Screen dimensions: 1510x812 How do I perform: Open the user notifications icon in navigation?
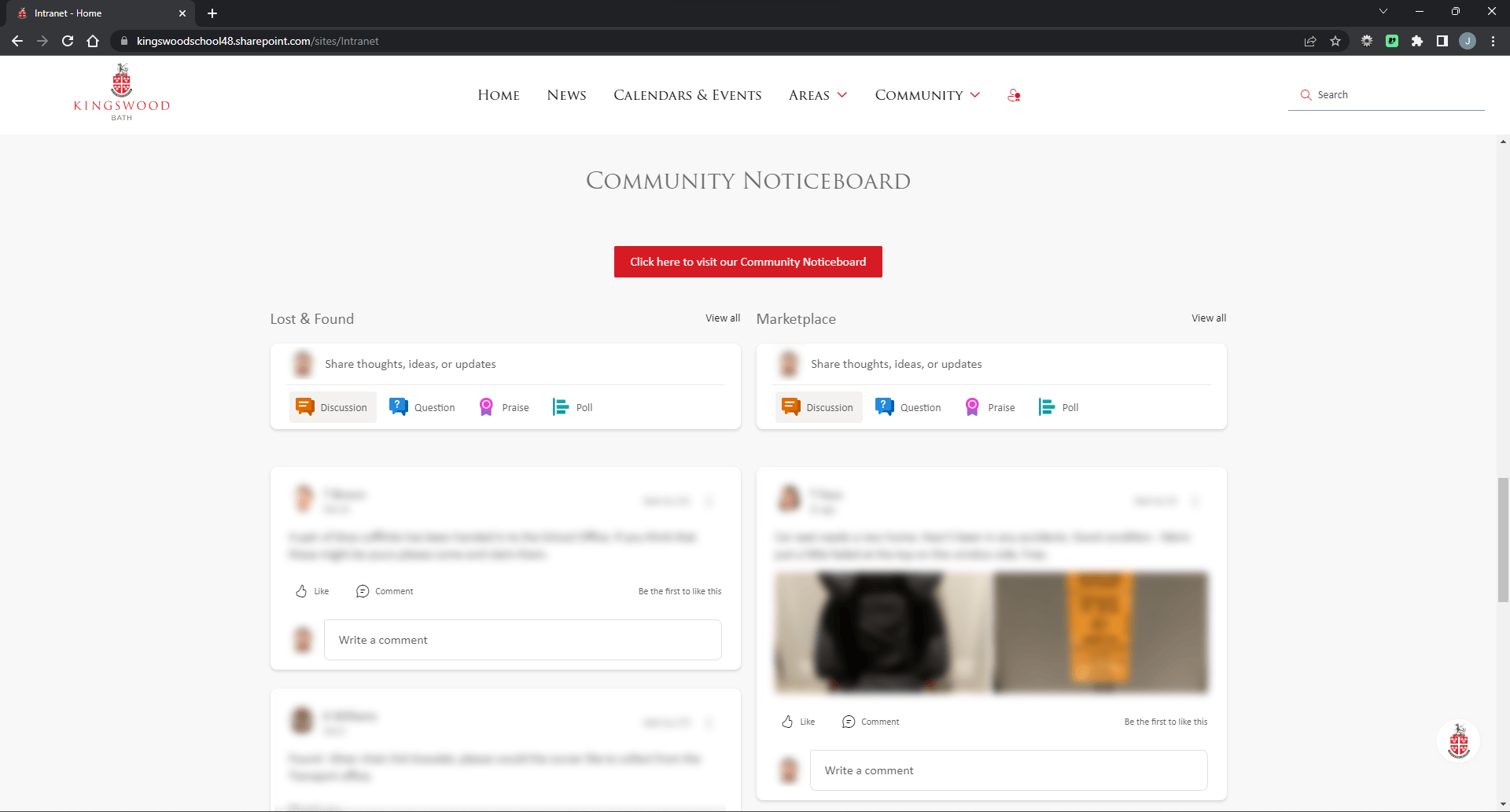(1014, 95)
